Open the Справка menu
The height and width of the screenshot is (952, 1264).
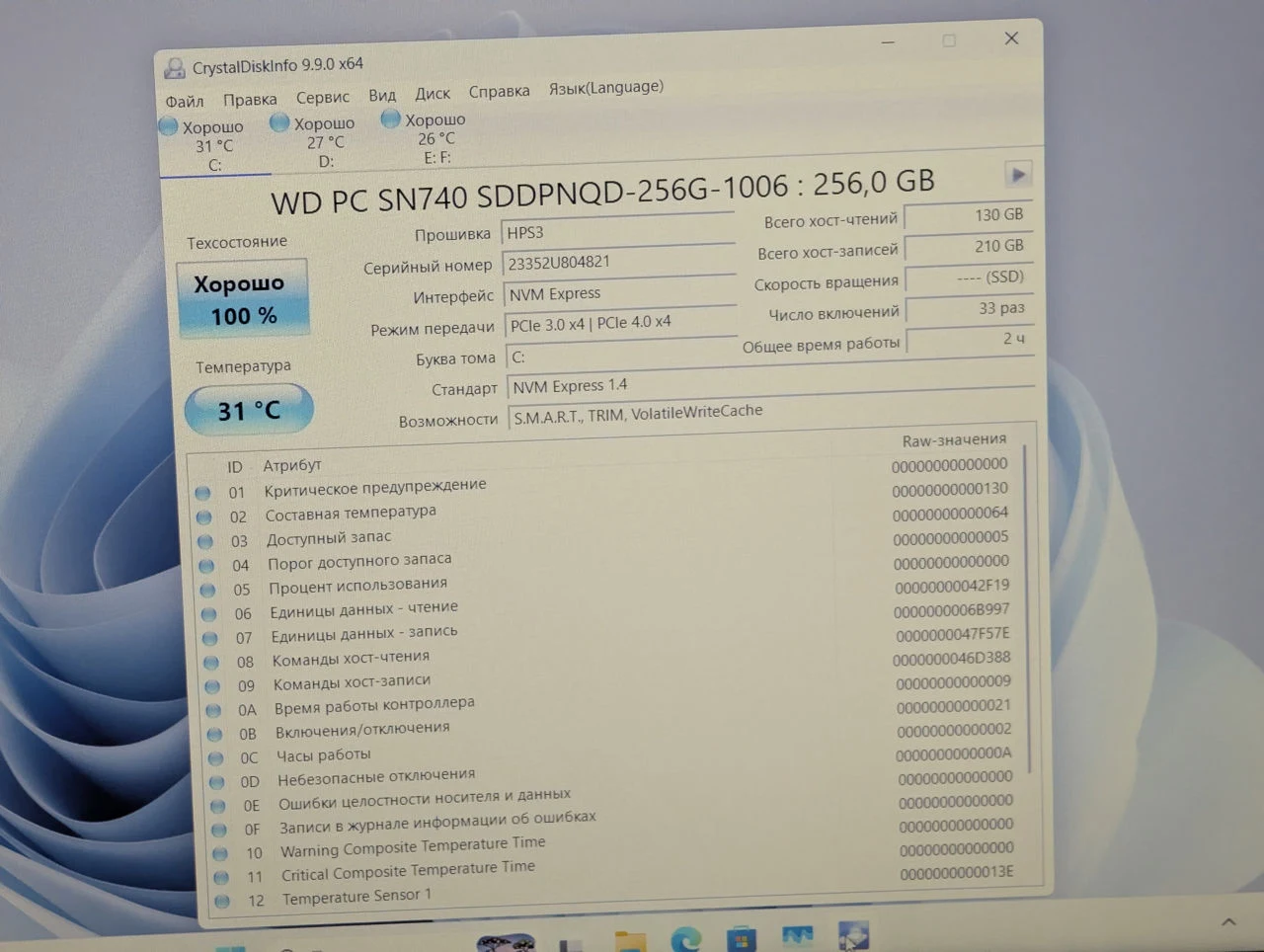pos(499,92)
